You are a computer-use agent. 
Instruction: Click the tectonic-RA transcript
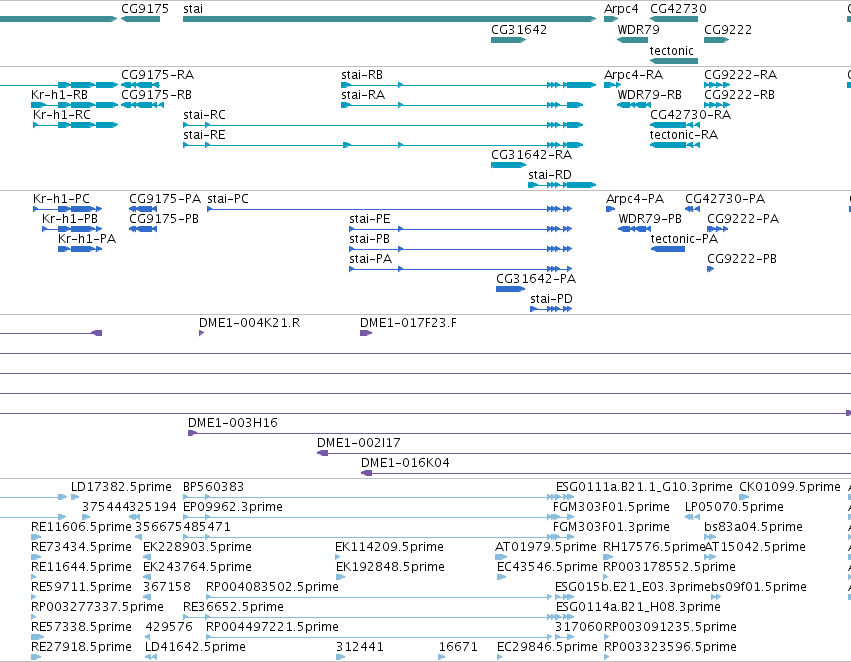click(675, 145)
